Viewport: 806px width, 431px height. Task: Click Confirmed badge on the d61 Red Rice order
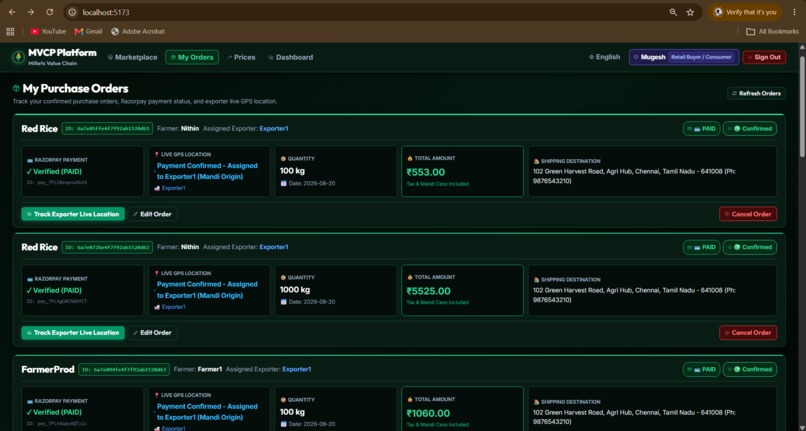[x=750, y=129]
